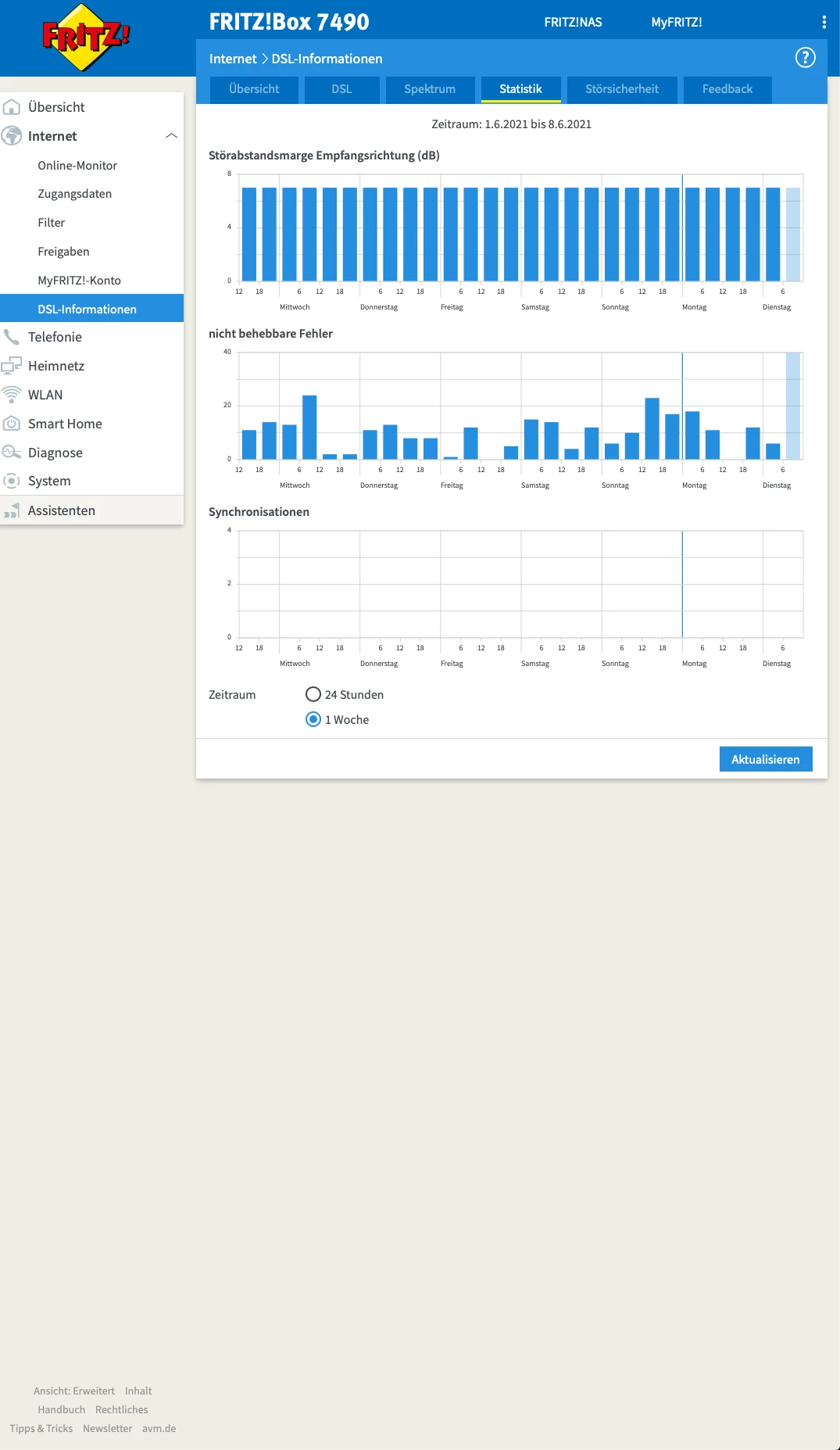The width and height of the screenshot is (840, 1450).
Task: Click the WLAN wifi icon
Action: pyautogui.click(x=12, y=395)
